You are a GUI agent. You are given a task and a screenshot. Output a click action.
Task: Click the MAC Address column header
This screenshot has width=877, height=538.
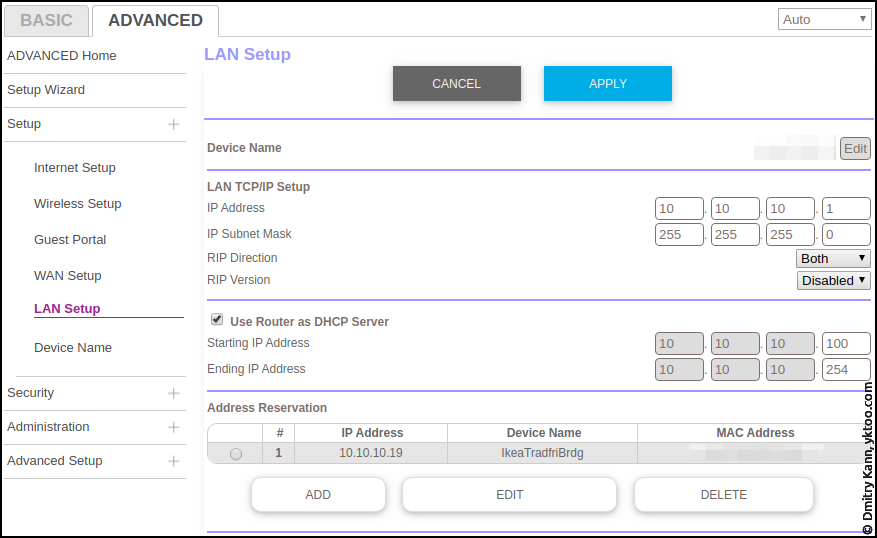click(x=755, y=433)
